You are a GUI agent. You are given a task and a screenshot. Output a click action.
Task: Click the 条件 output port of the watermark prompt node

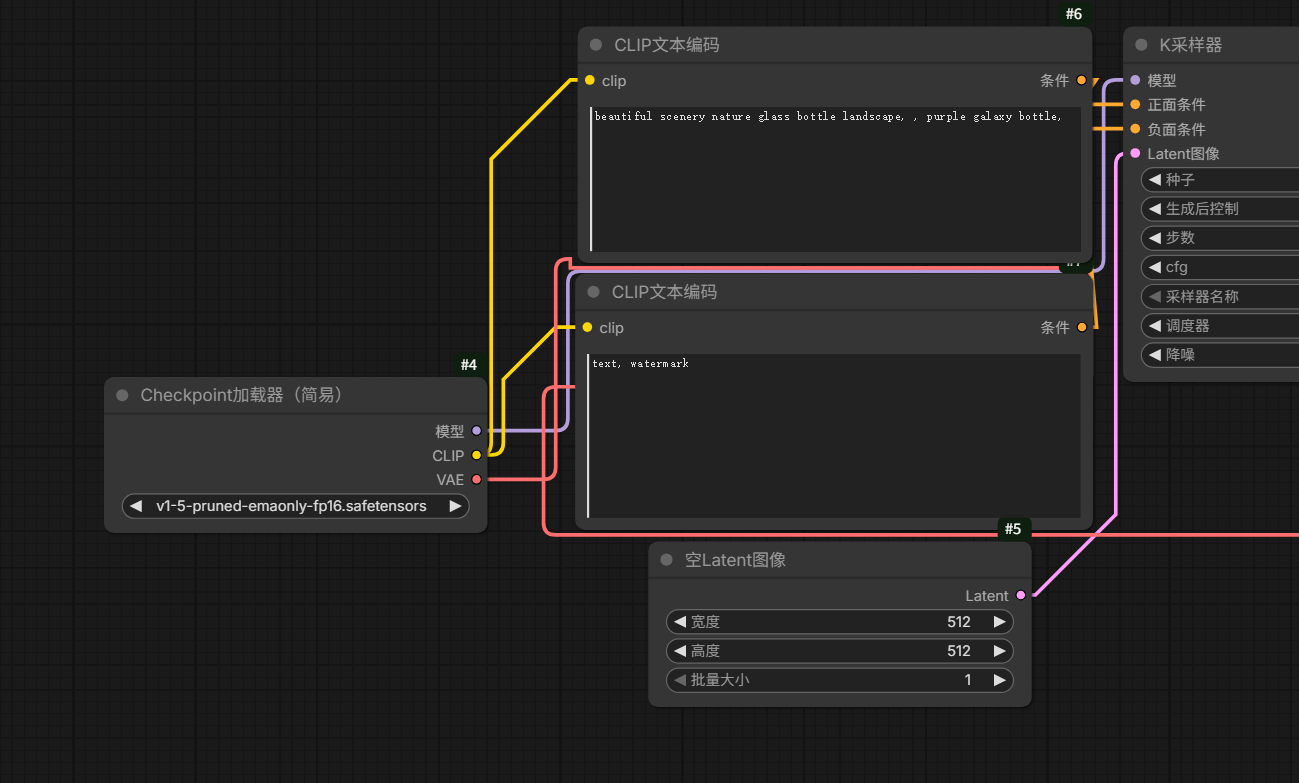pos(1081,328)
